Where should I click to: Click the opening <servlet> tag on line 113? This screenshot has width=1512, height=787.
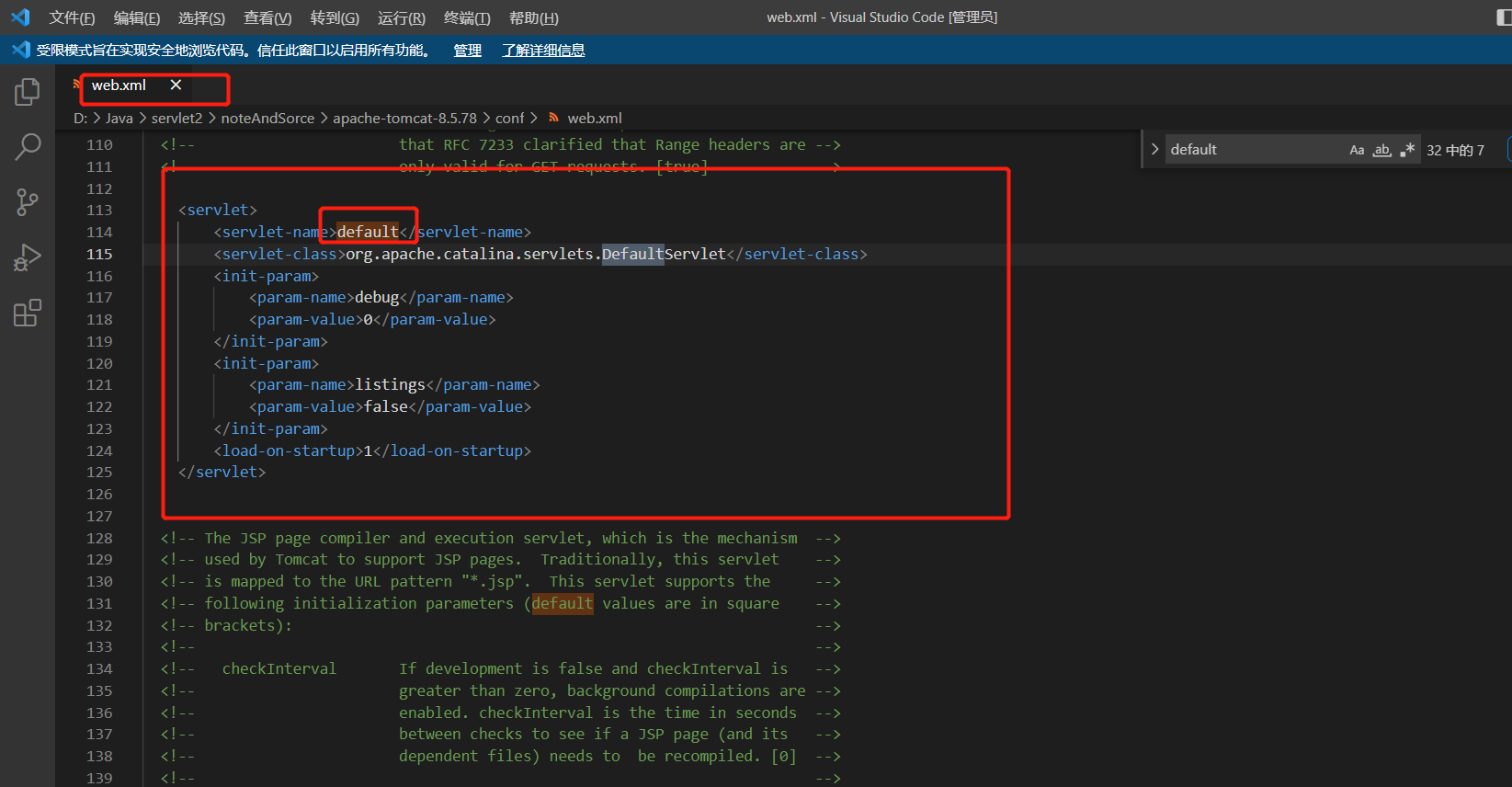pyautogui.click(x=218, y=210)
